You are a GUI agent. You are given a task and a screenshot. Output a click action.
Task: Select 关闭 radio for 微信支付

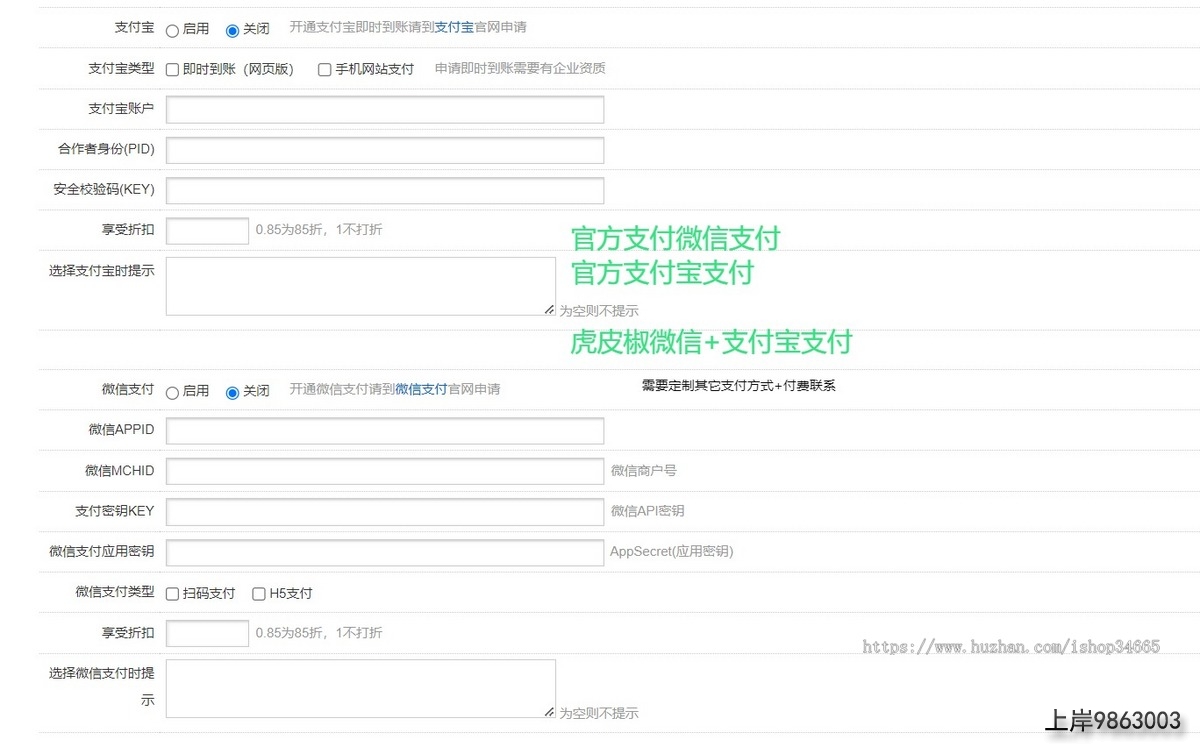pos(233,392)
